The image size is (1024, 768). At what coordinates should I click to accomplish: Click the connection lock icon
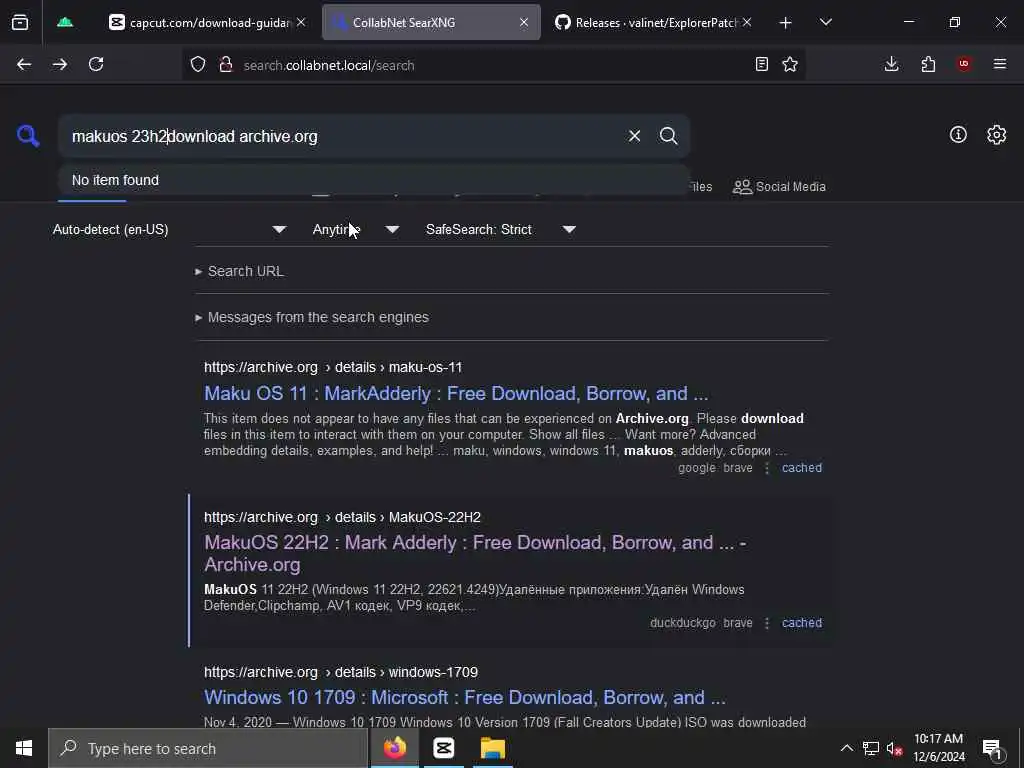[226, 64]
